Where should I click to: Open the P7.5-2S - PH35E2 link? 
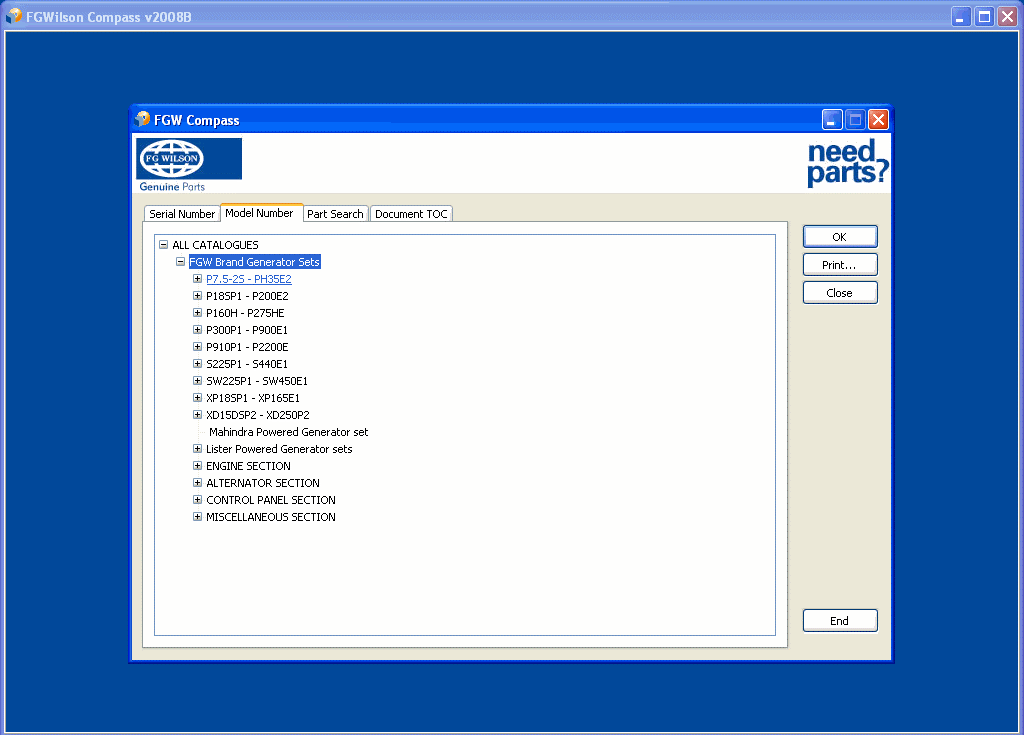tap(249, 279)
